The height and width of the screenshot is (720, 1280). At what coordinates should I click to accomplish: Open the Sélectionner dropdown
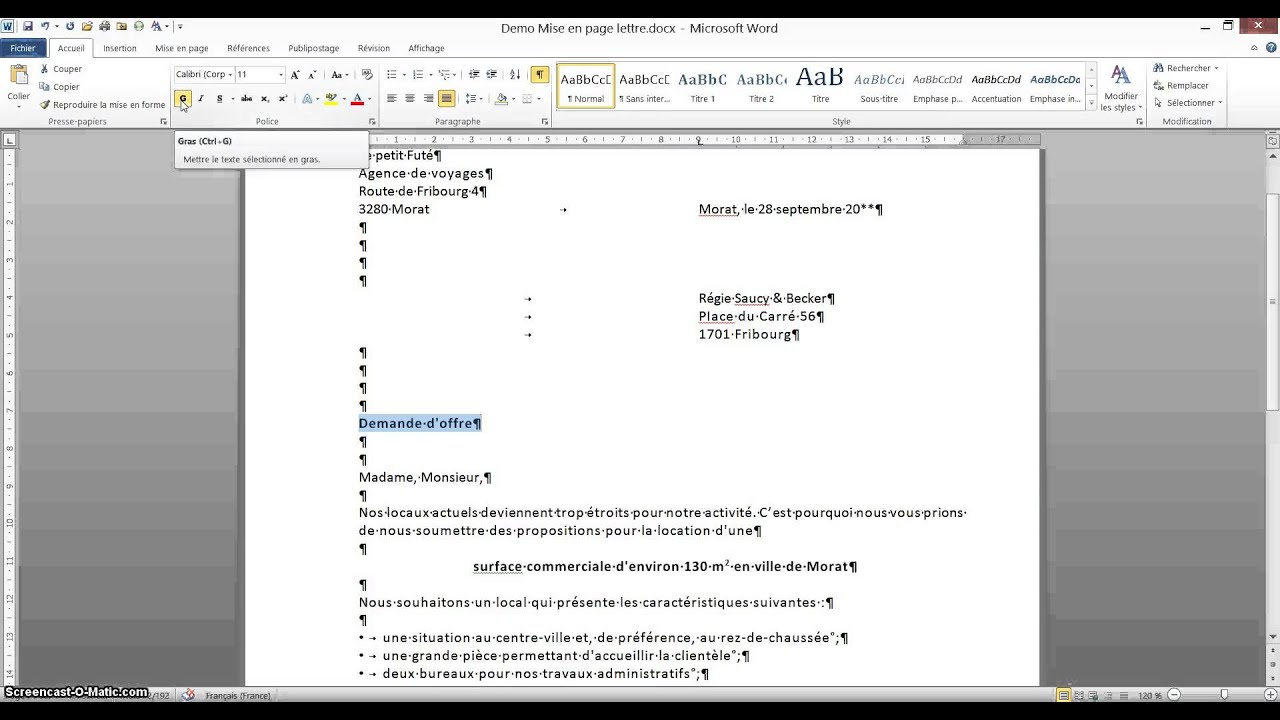[x=1187, y=103]
